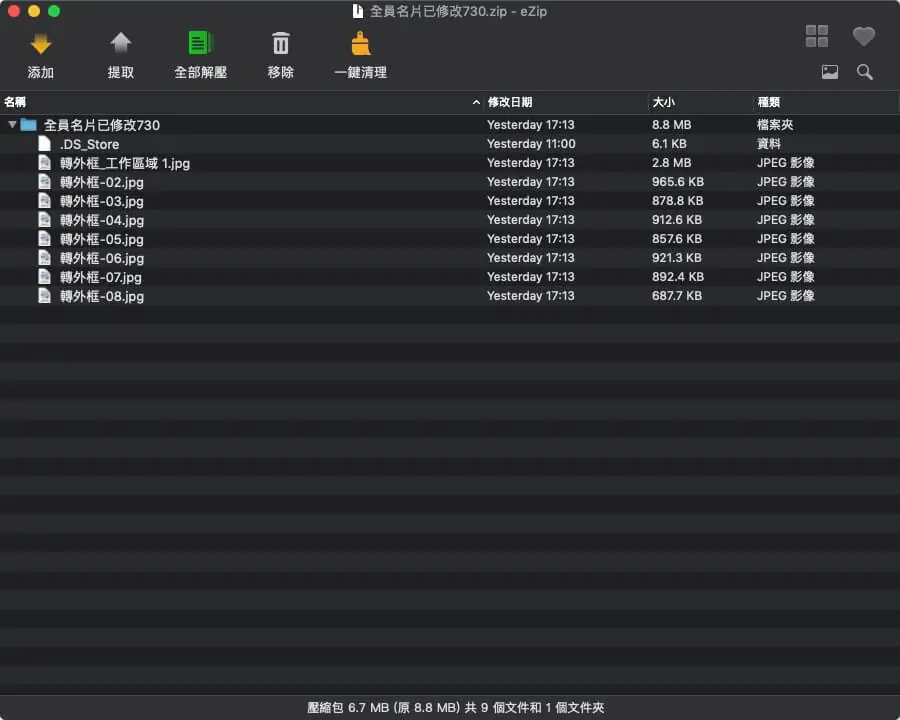
Task: Minimize the window with yellow button
Action: point(34,11)
